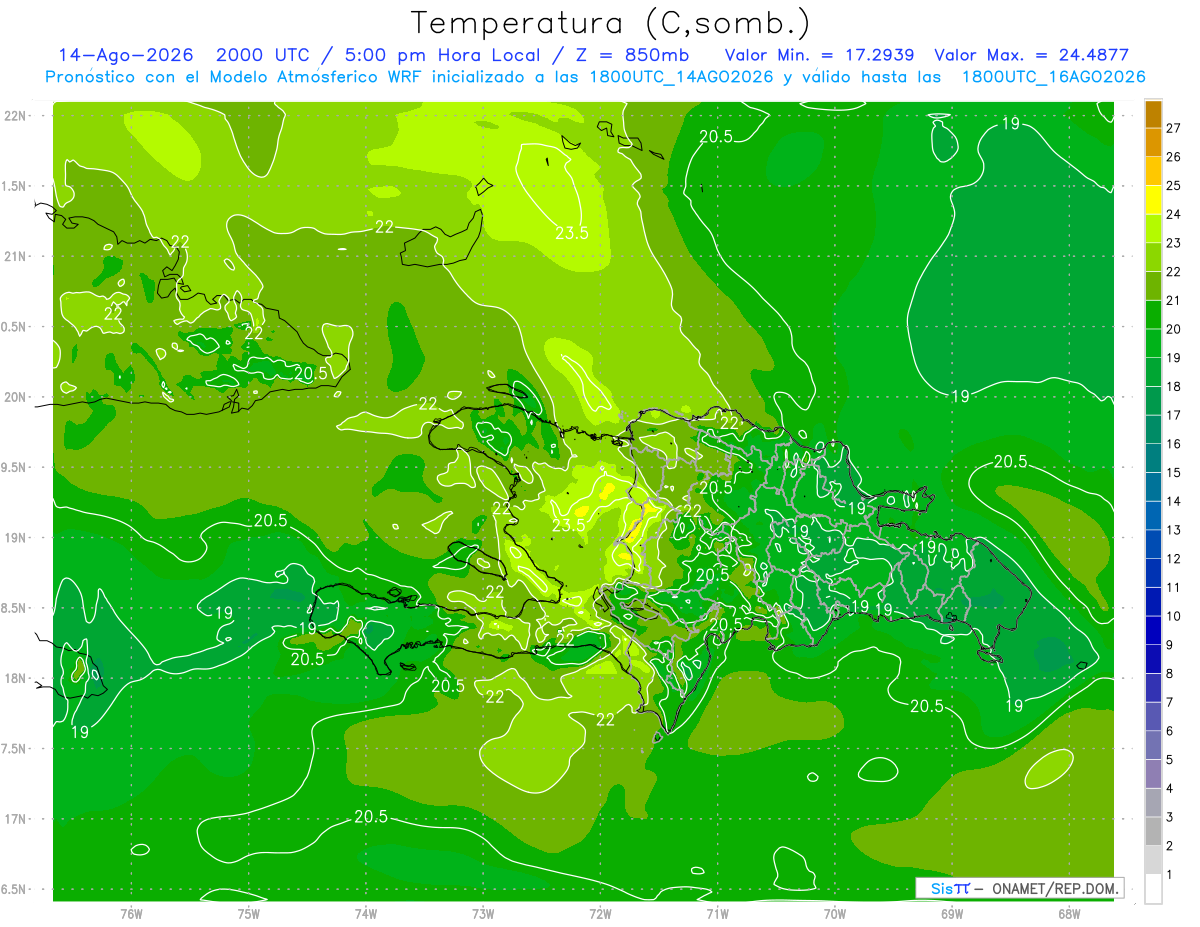Click the '19N' latitude axis label

[15, 538]
